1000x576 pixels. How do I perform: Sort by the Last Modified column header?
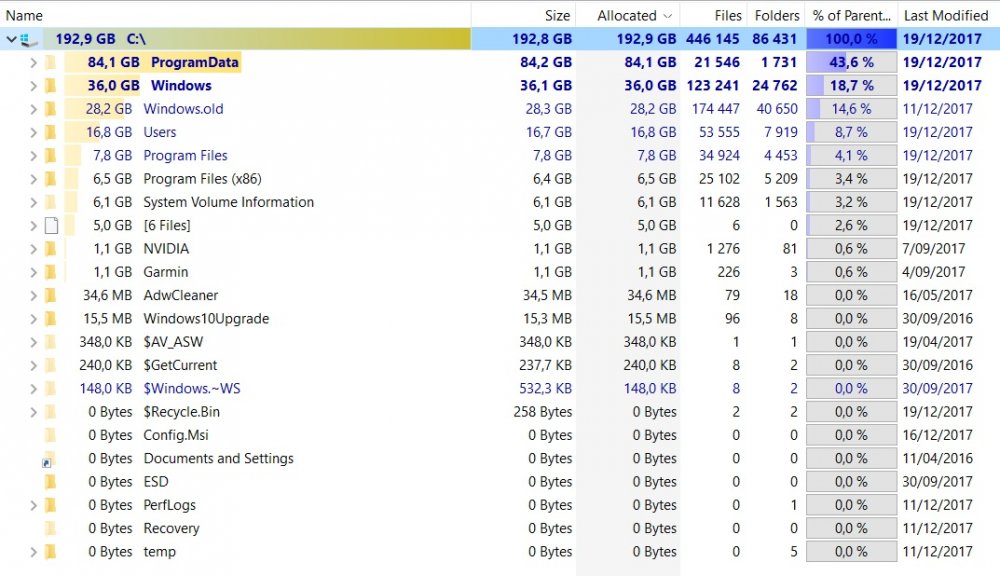(945, 15)
